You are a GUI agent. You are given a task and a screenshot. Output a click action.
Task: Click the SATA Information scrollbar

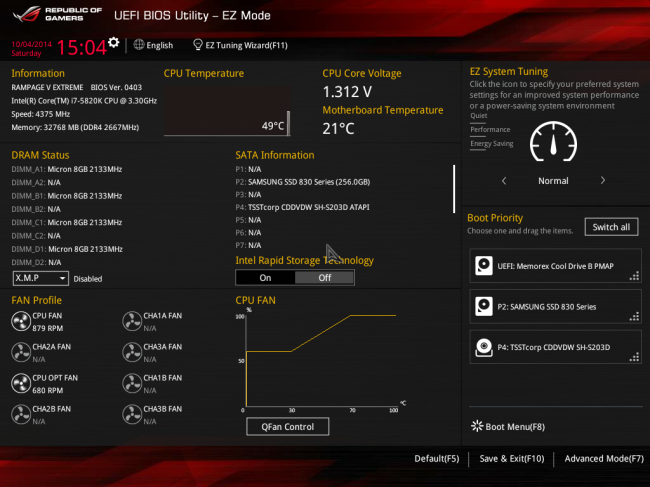click(x=454, y=189)
